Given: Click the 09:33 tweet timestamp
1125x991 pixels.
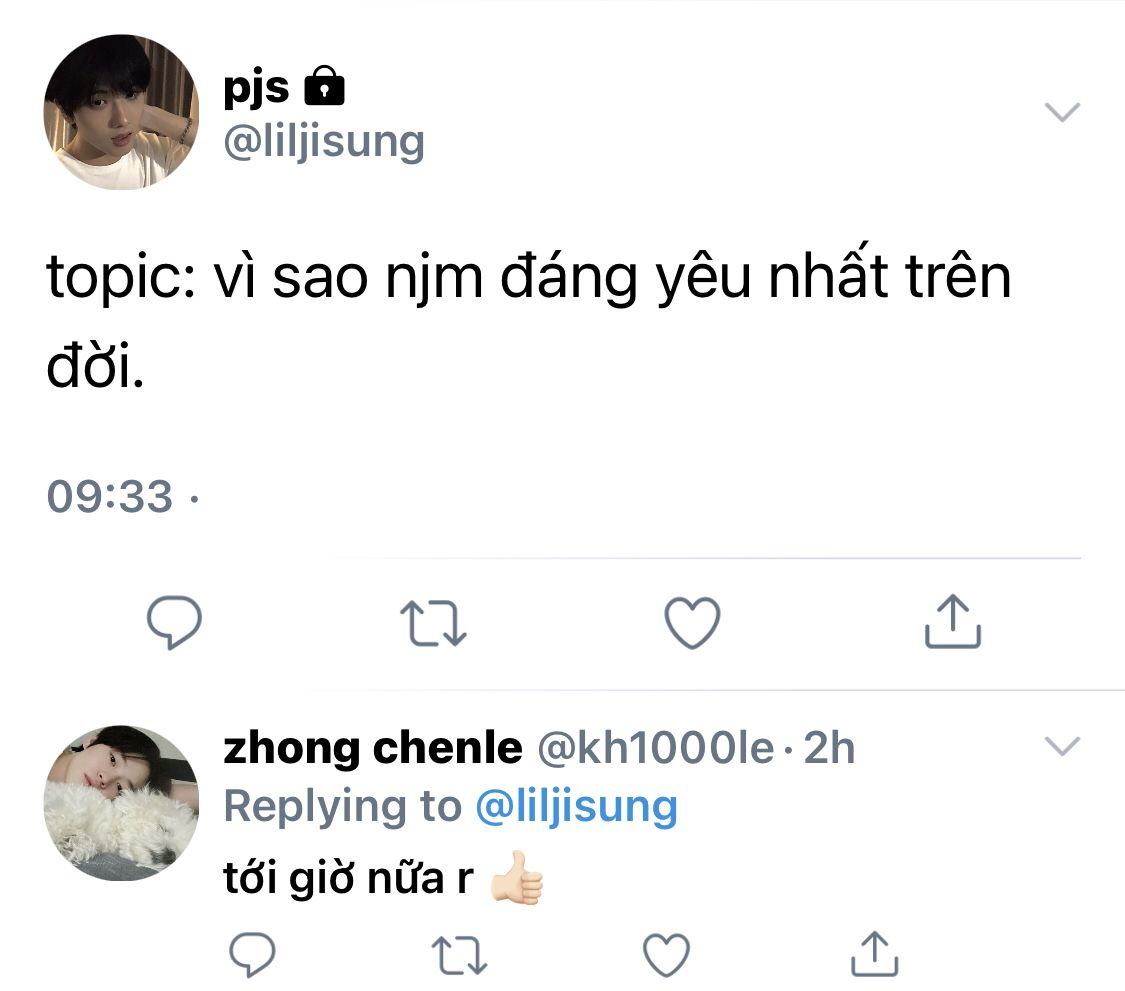Looking at the screenshot, I should pyautogui.click(x=110, y=497).
